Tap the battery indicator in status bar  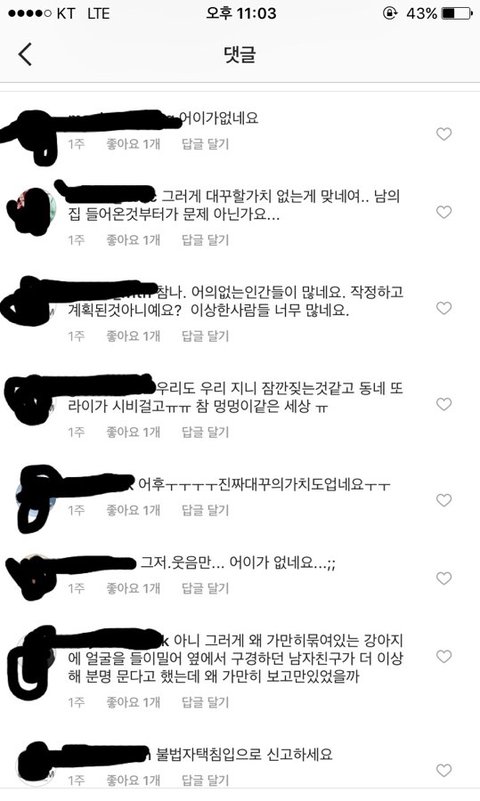pos(457,13)
